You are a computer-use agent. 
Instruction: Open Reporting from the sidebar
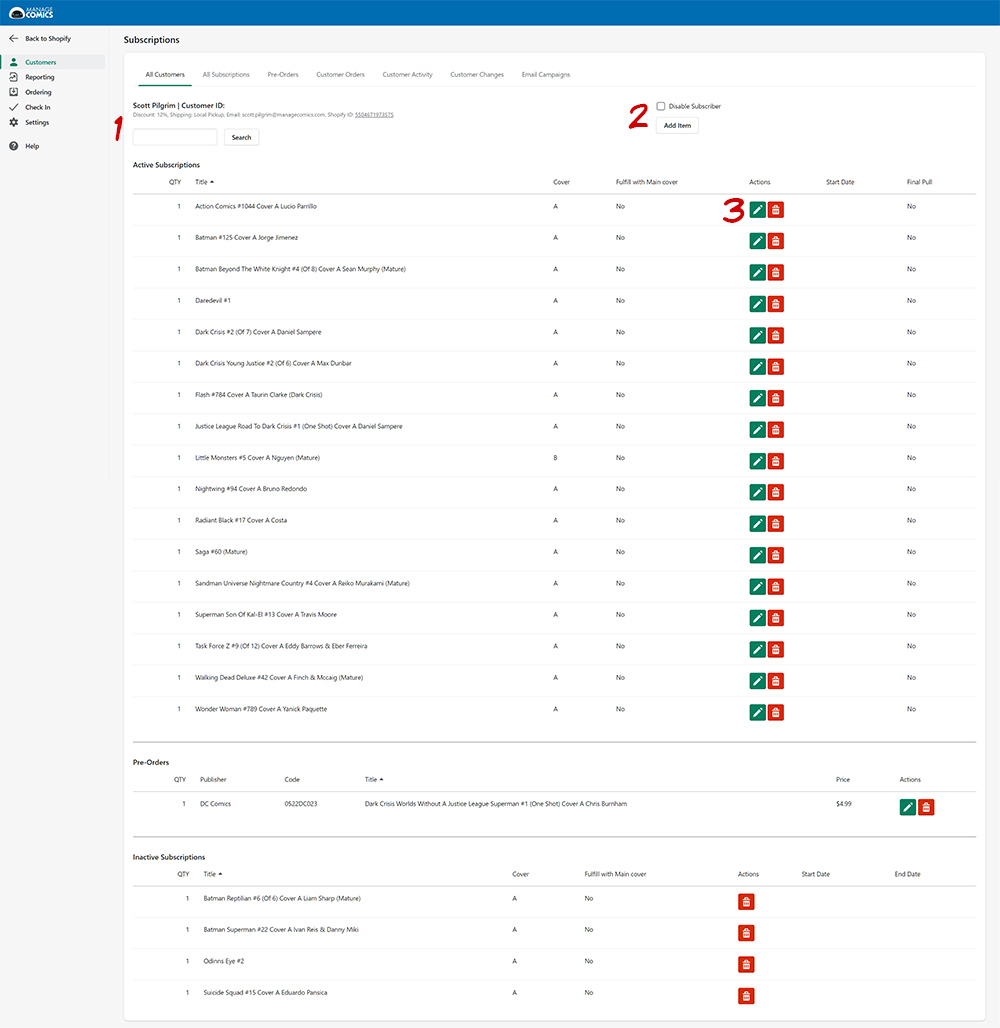39,77
